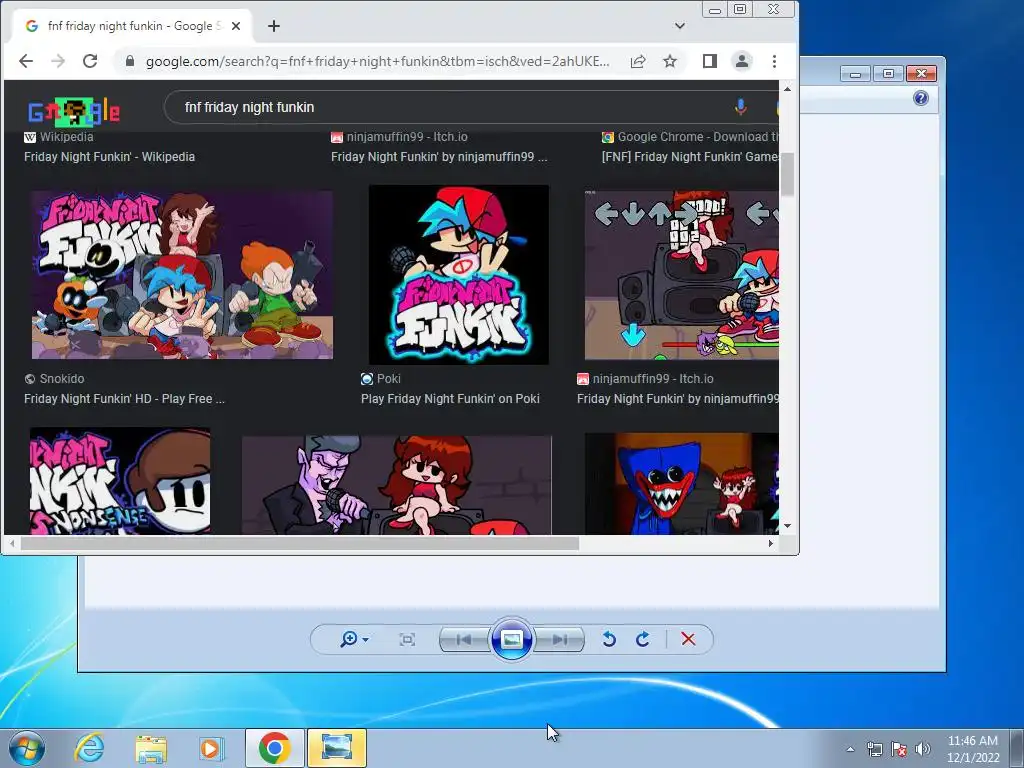Screen dimensions: 1024x768
Task: Click the Google doodle logo
Action: [74, 112]
